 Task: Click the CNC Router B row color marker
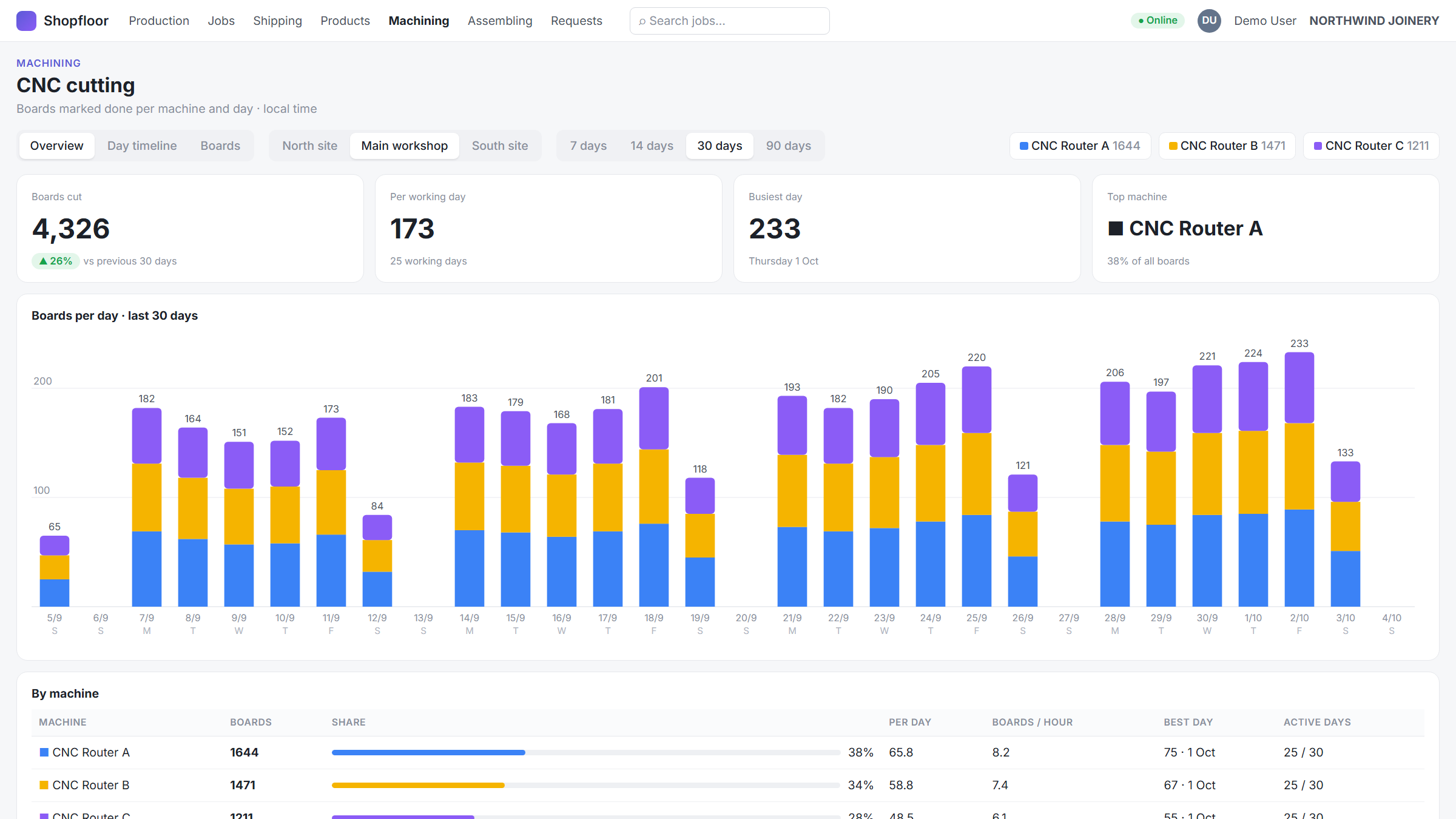(44, 785)
